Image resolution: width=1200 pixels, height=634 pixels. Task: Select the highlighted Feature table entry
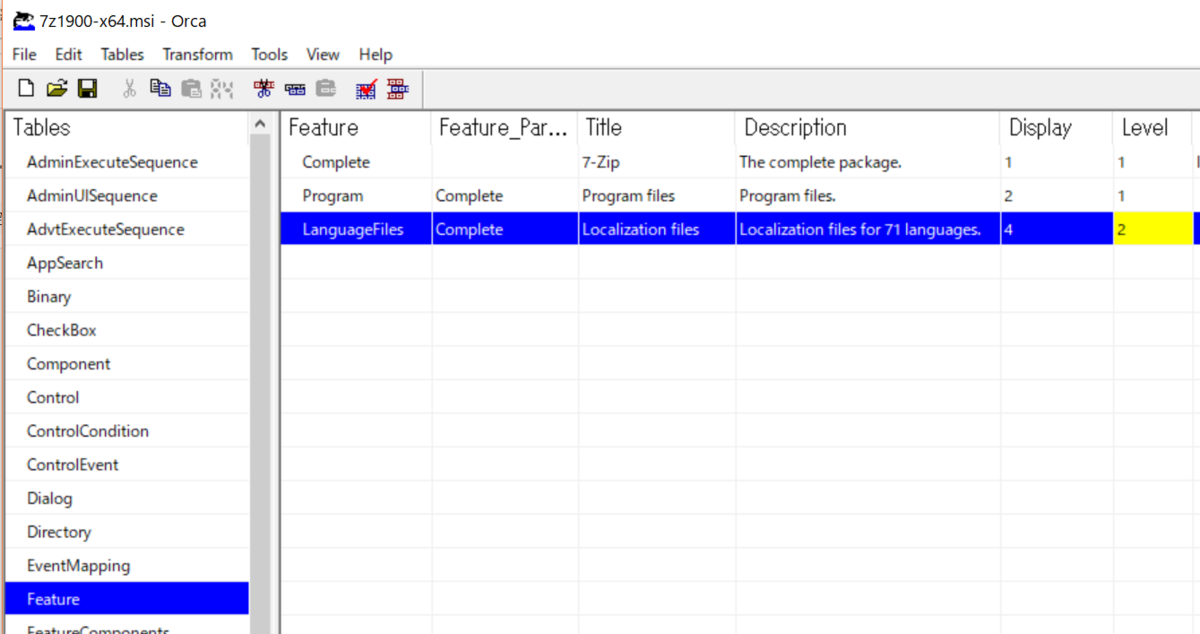(127, 599)
